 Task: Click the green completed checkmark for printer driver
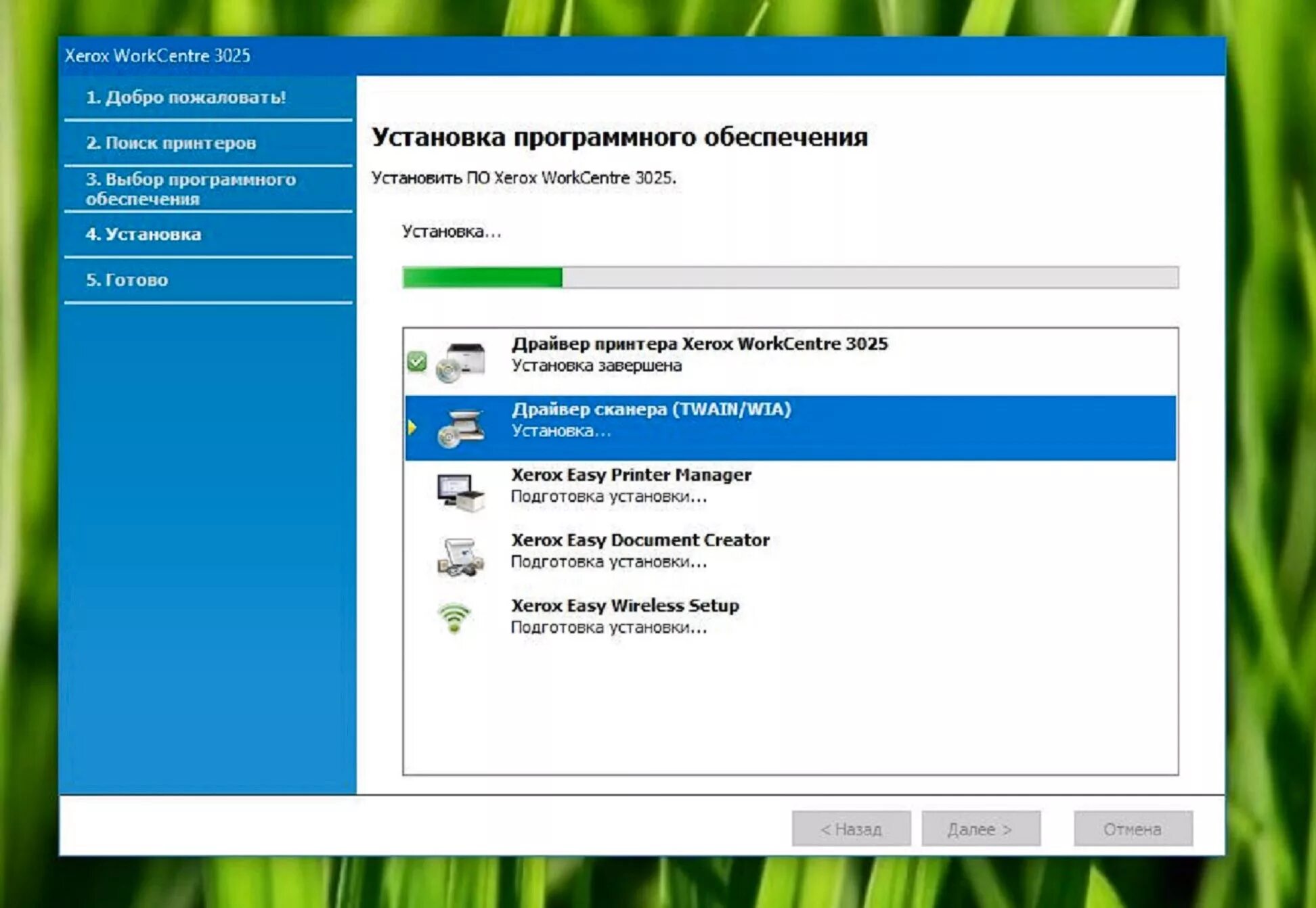pos(417,362)
